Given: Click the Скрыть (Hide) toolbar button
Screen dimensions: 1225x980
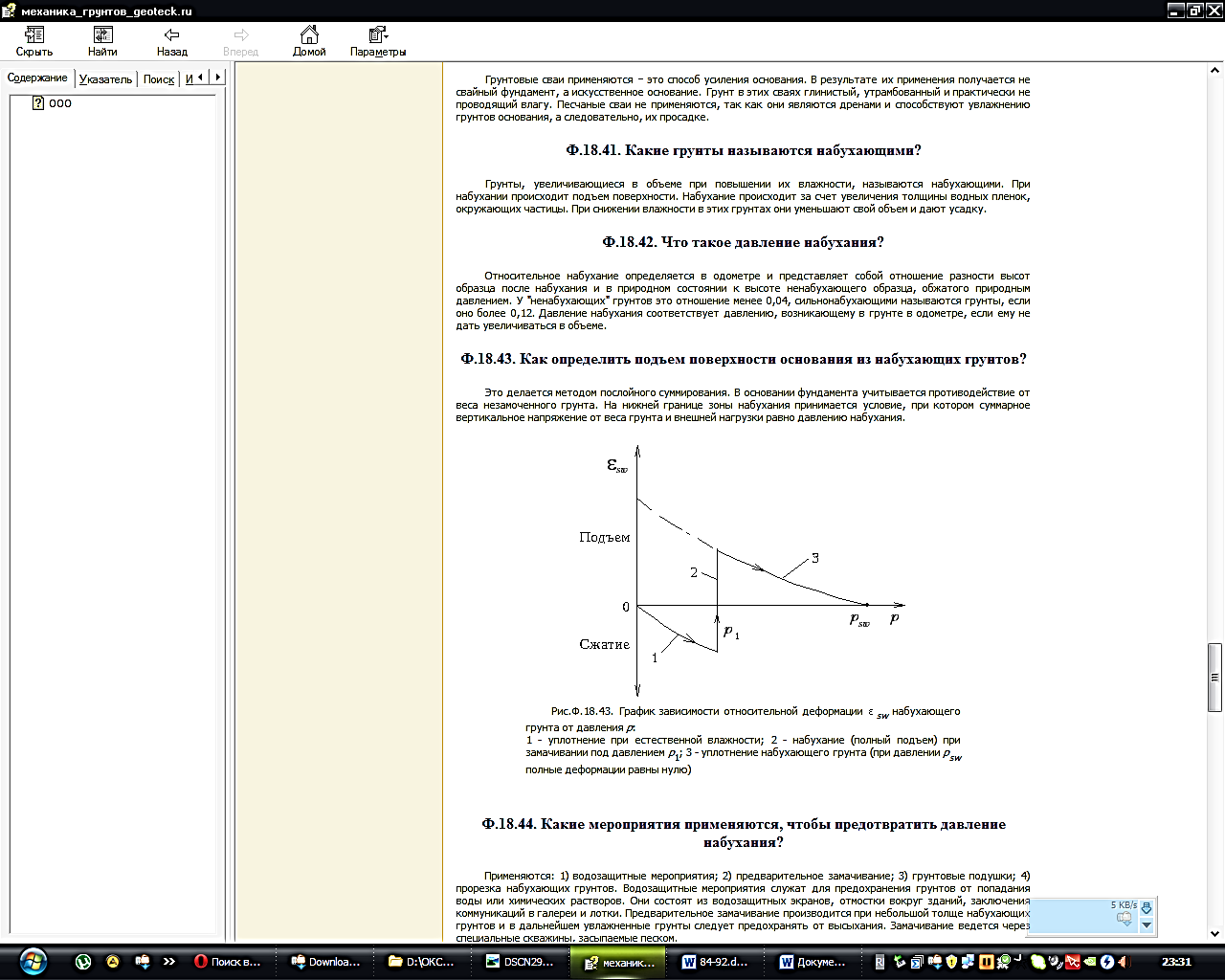Looking at the screenshot, I should click(x=34, y=42).
